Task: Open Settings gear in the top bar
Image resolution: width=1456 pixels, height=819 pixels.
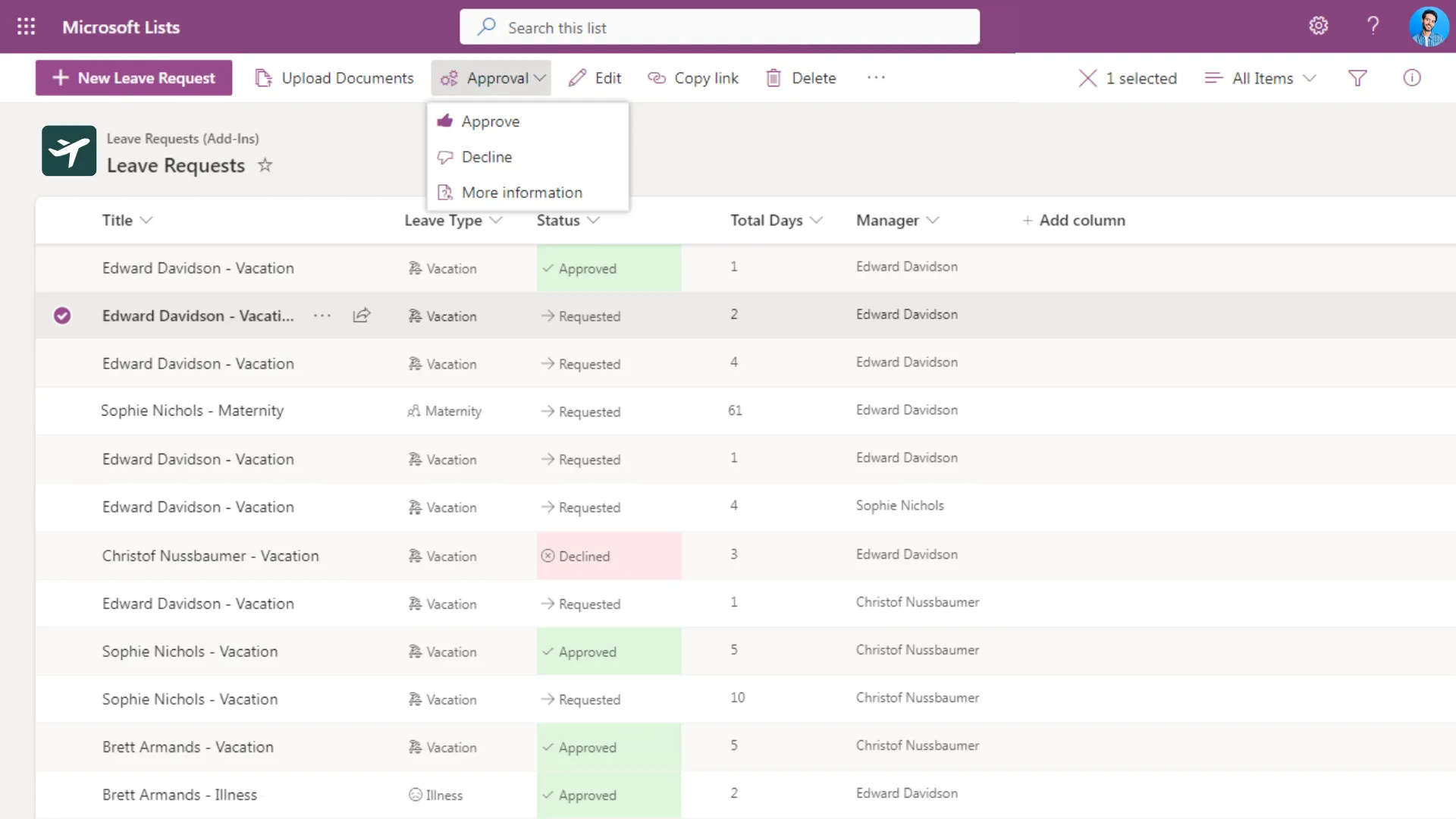Action: point(1319,25)
